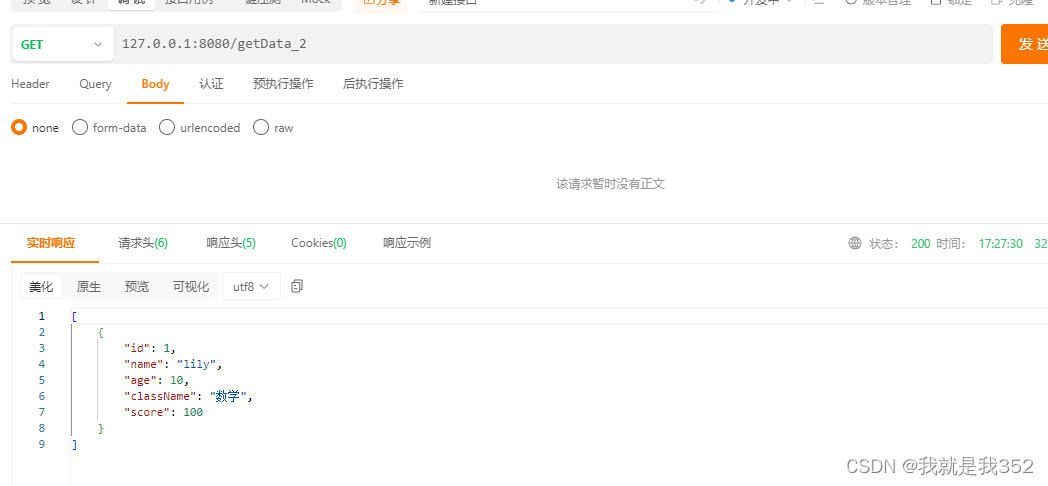The height and width of the screenshot is (486, 1048).
Task: Open the utf8 encoding dropdown
Action: pyautogui.click(x=251, y=287)
